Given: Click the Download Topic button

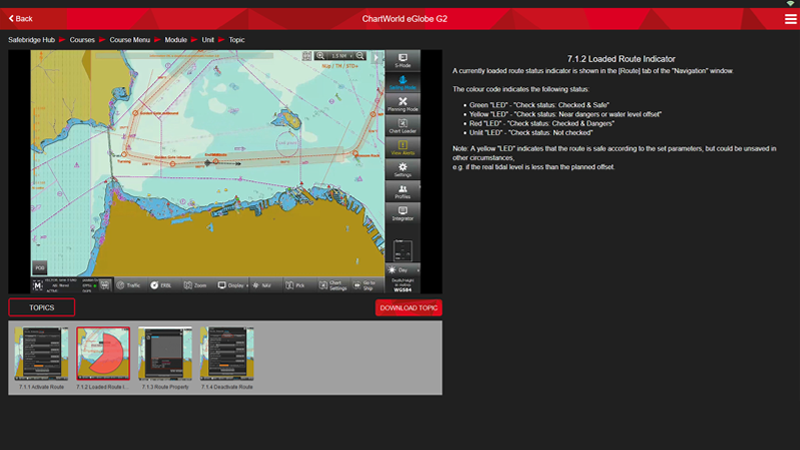Looking at the screenshot, I should tap(408, 308).
